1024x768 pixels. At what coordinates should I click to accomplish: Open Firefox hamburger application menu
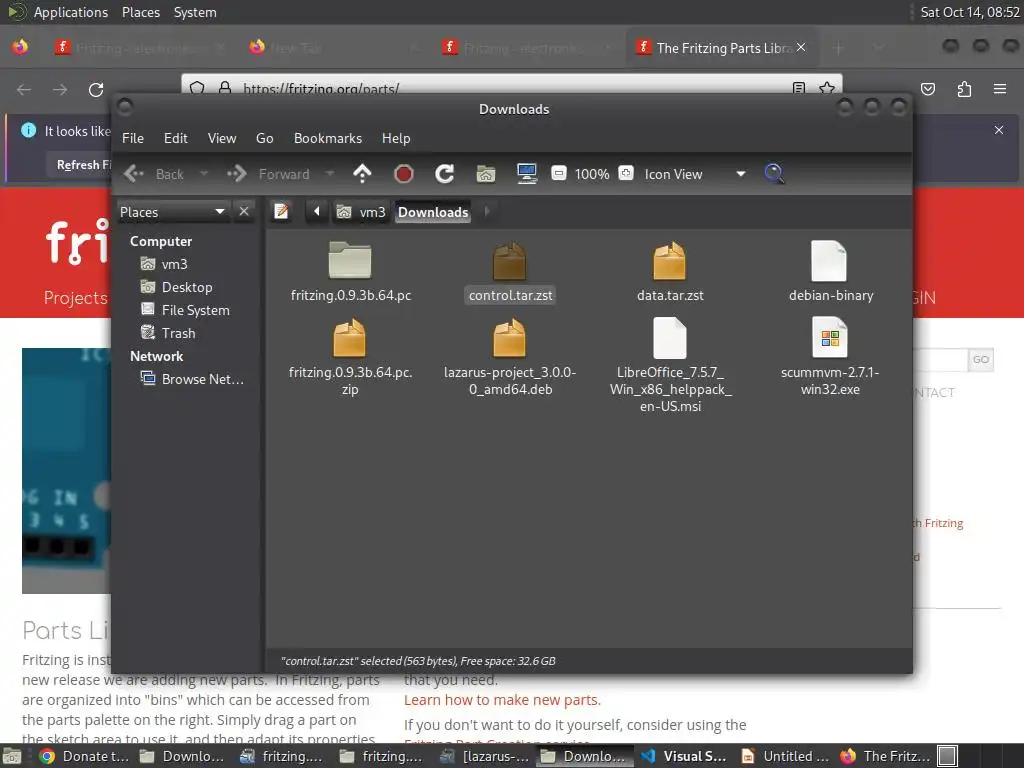1000,89
